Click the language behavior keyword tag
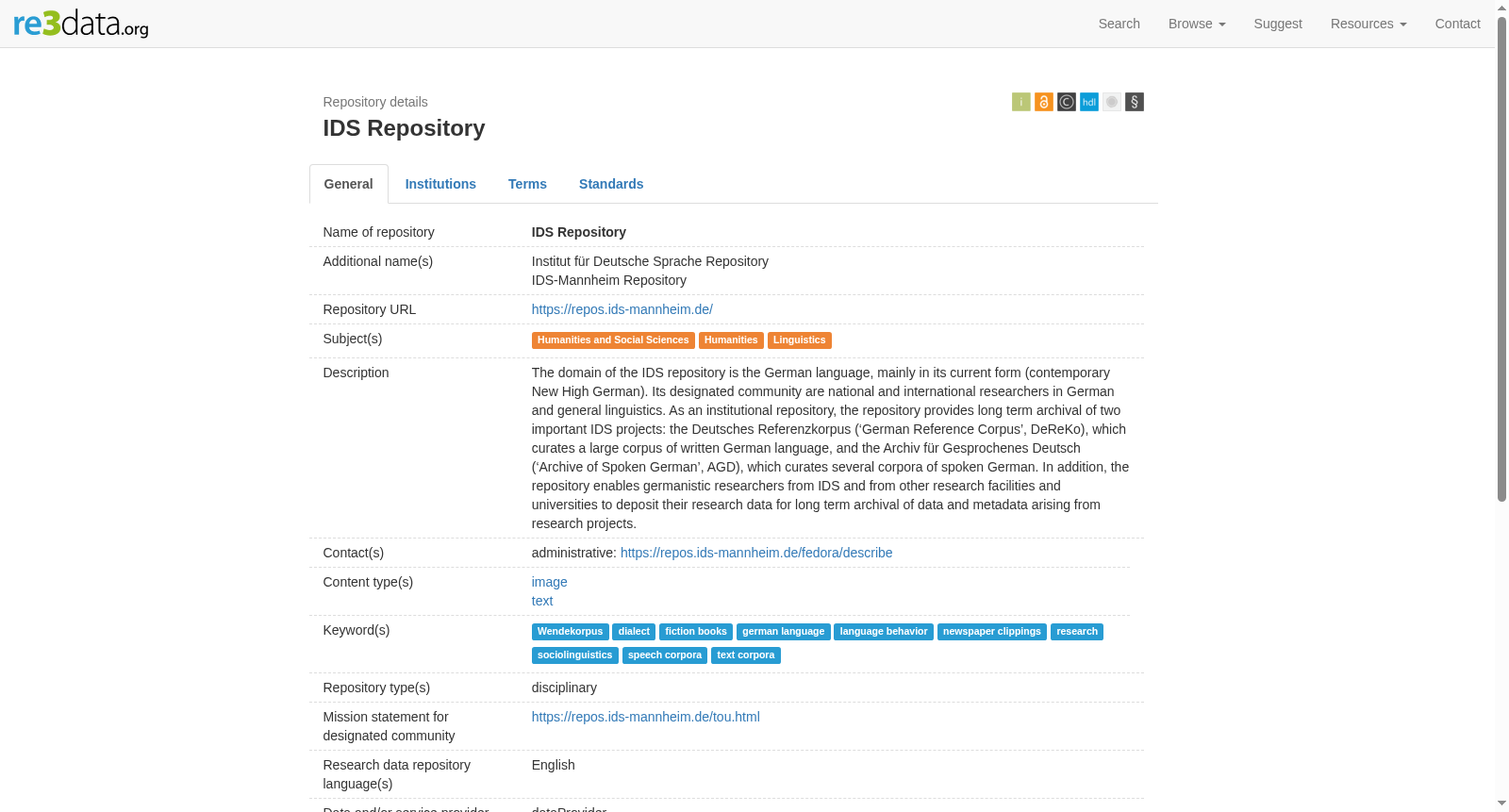Viewport: 1509px width, 812px height. click(884, 632)
